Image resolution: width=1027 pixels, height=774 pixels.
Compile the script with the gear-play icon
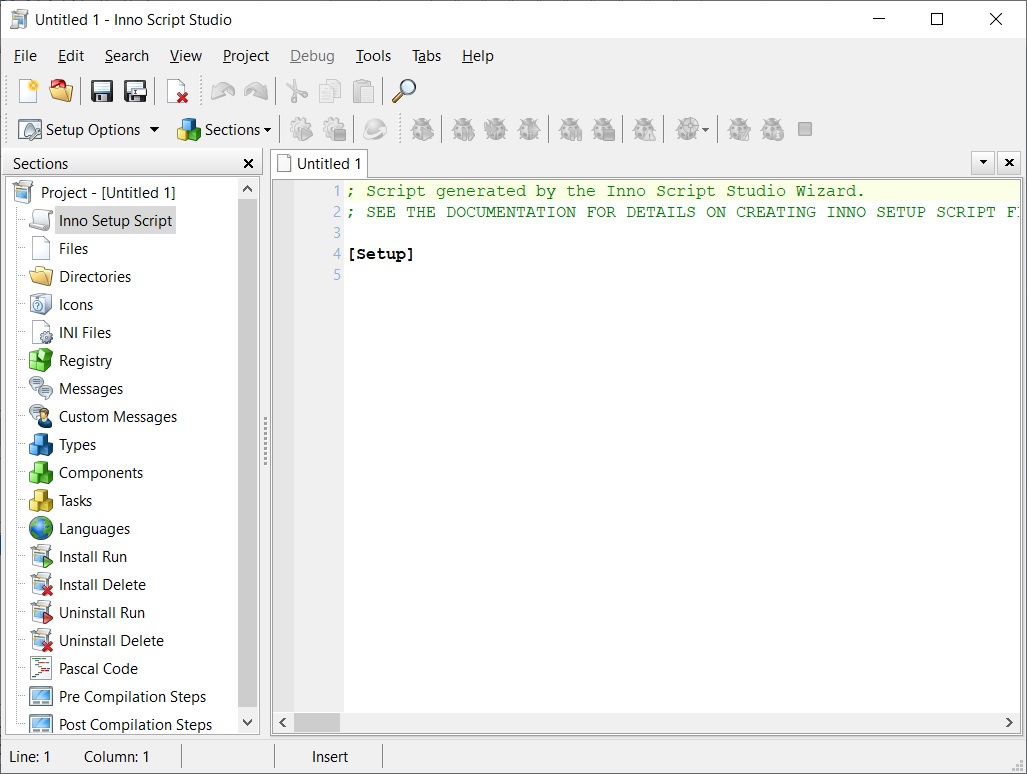point(301,129)
